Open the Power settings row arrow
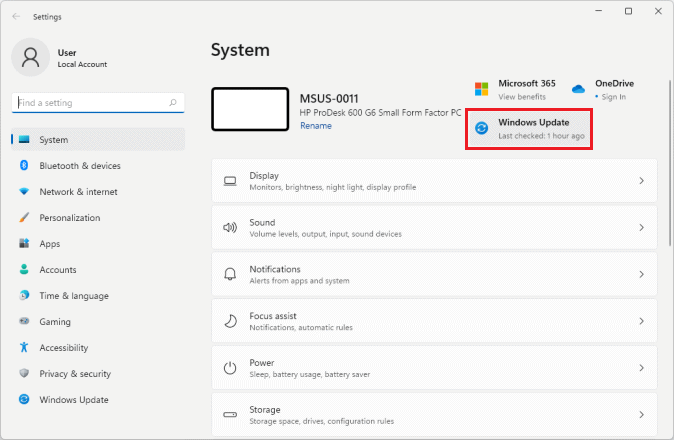This screenshot has height=440, width=674. point(641,368)
